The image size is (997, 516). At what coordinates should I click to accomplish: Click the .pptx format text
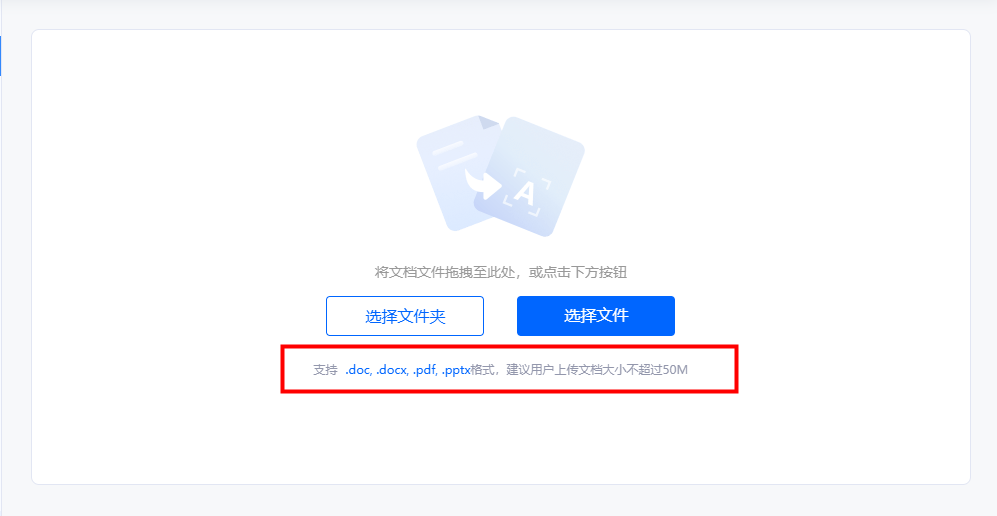coord(455,370)
